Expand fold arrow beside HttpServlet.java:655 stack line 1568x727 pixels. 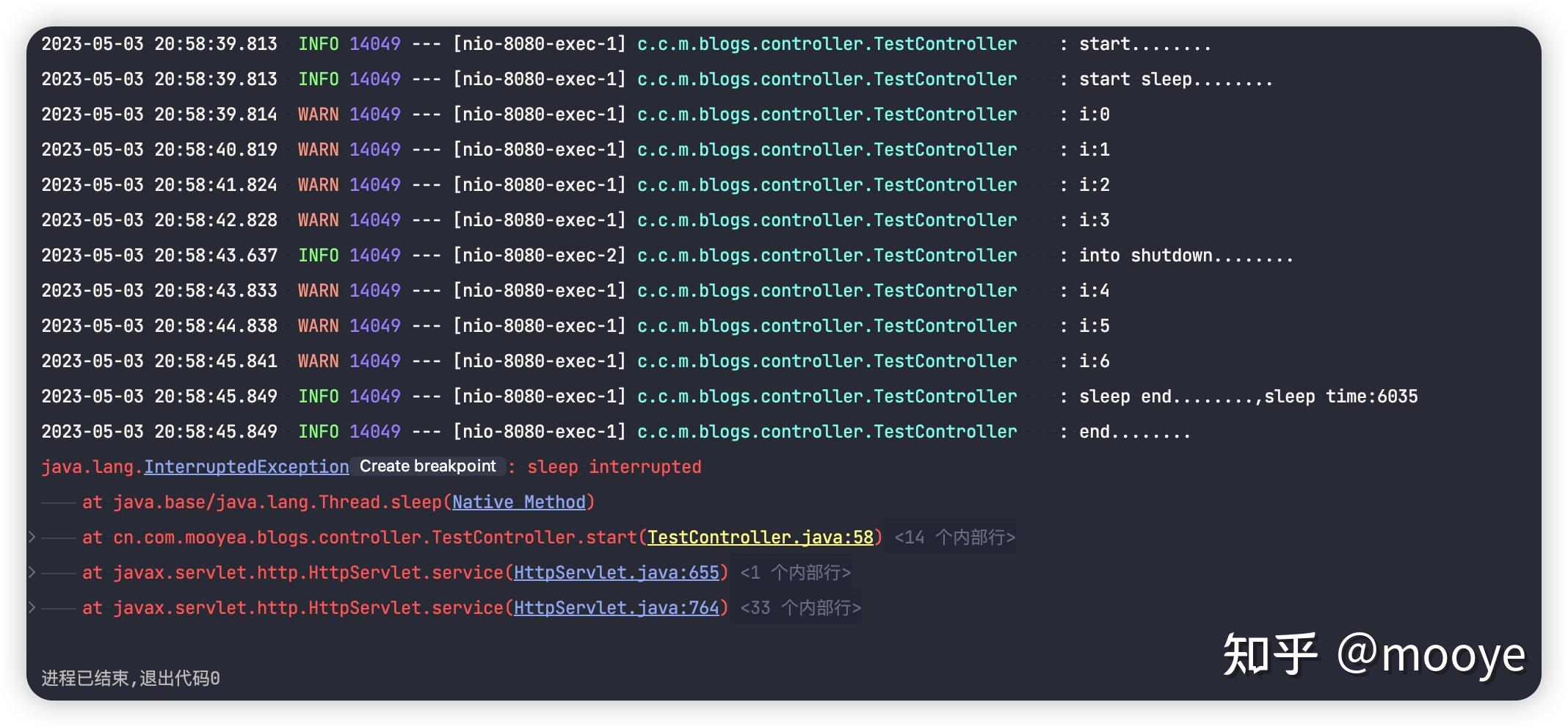pyautogui.click(x=32, y=572)
